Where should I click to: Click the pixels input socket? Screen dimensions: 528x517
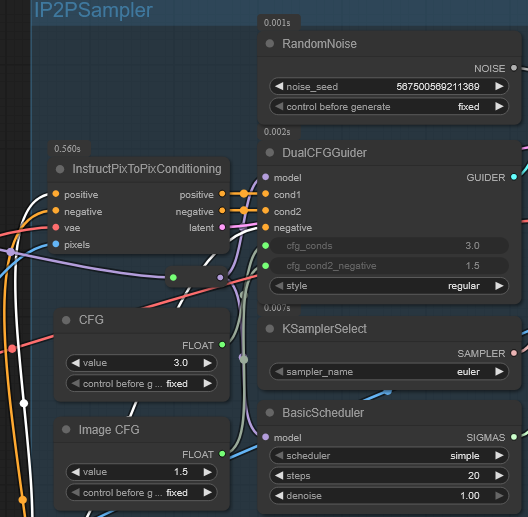(x=56, y=244)
